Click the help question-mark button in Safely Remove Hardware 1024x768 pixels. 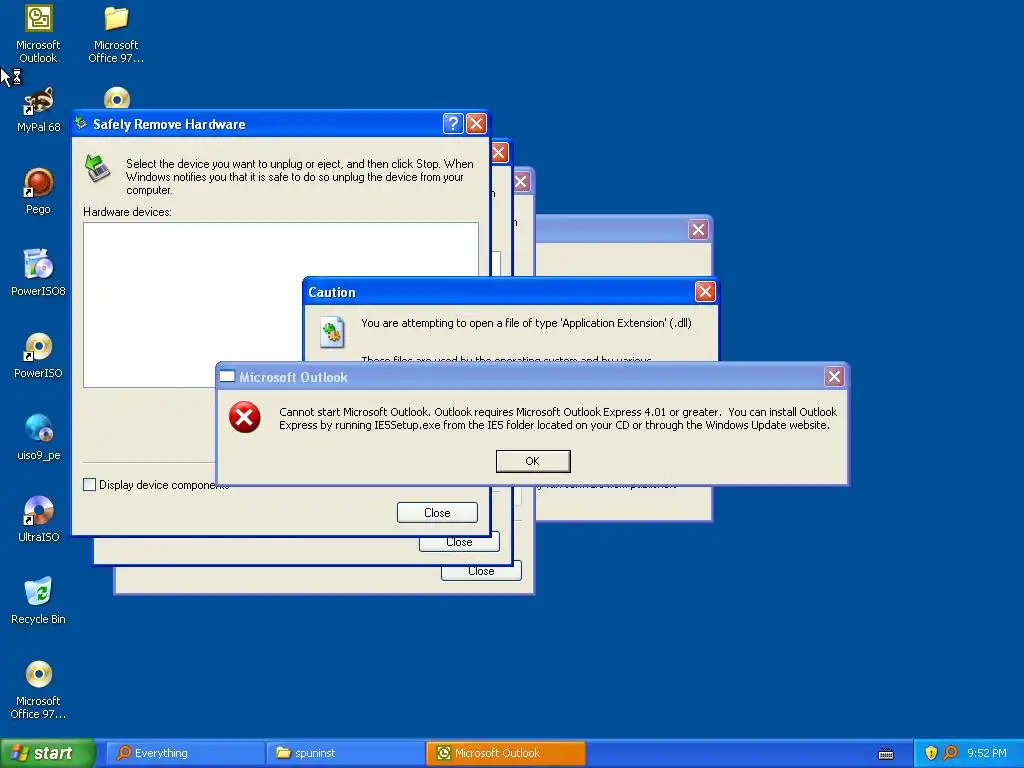tap(453, 123)
